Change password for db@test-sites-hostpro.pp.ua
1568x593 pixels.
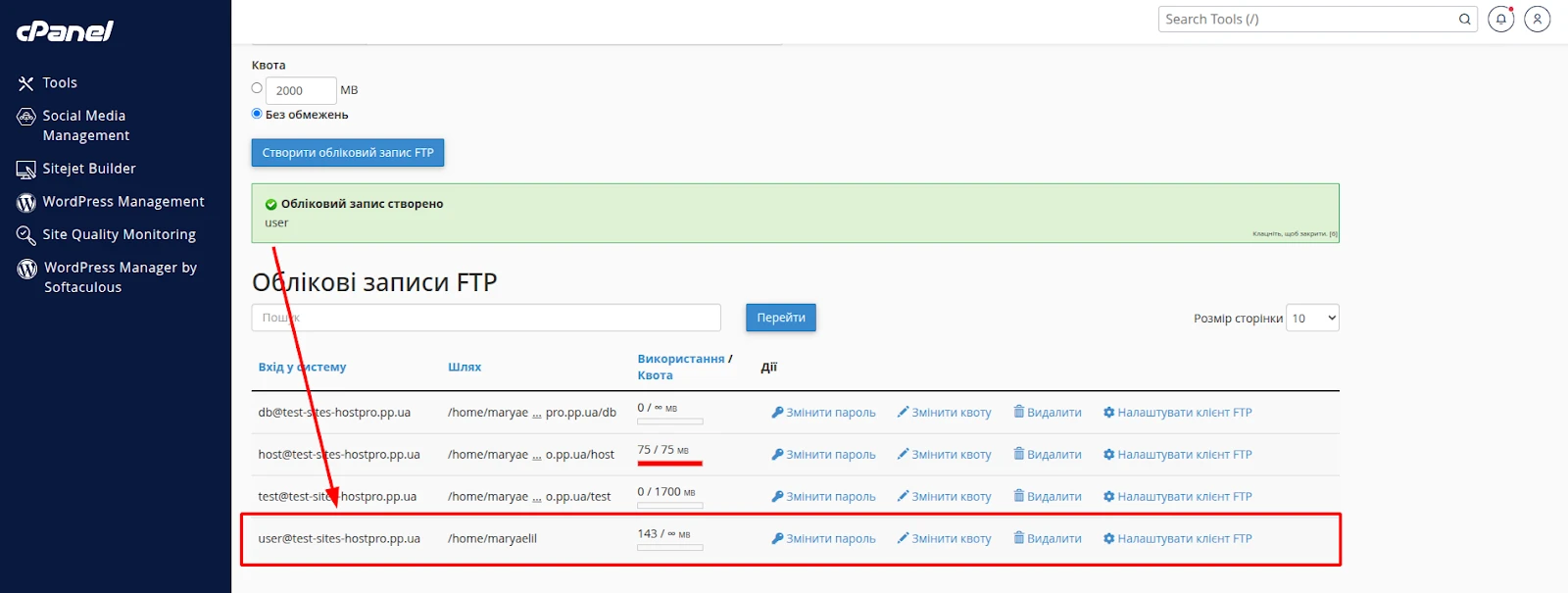[x=823, y=413]
